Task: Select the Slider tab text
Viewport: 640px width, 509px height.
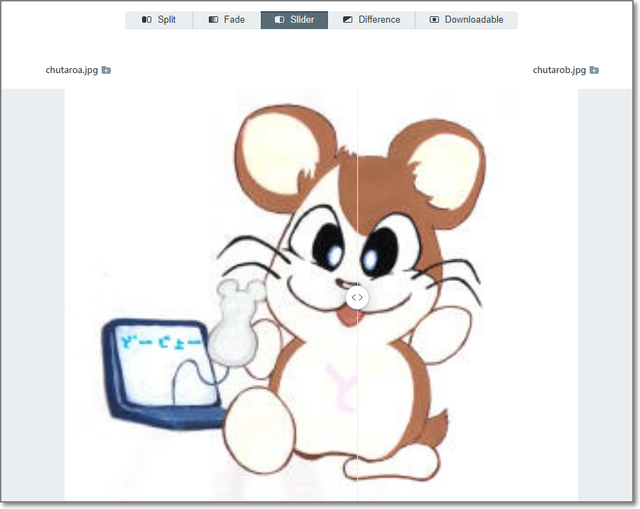Action: click(x=301, y=20)
